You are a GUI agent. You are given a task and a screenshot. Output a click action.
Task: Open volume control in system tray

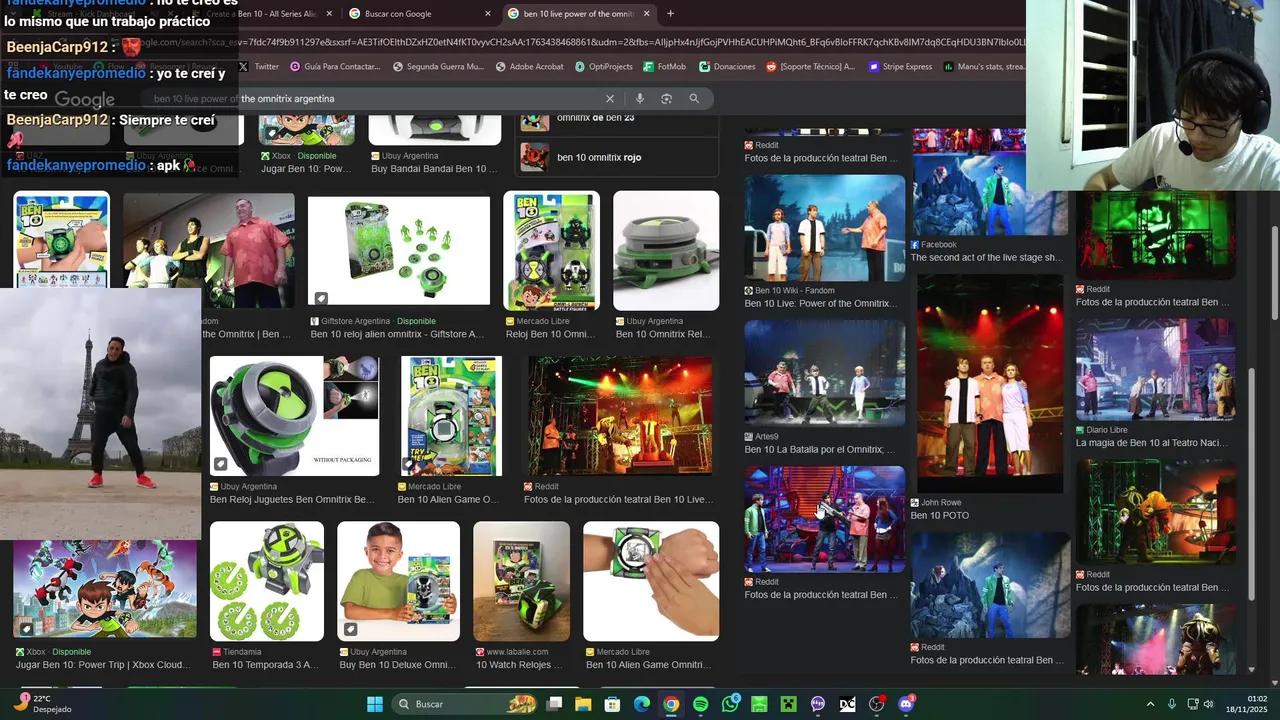tap(1209, 704)
